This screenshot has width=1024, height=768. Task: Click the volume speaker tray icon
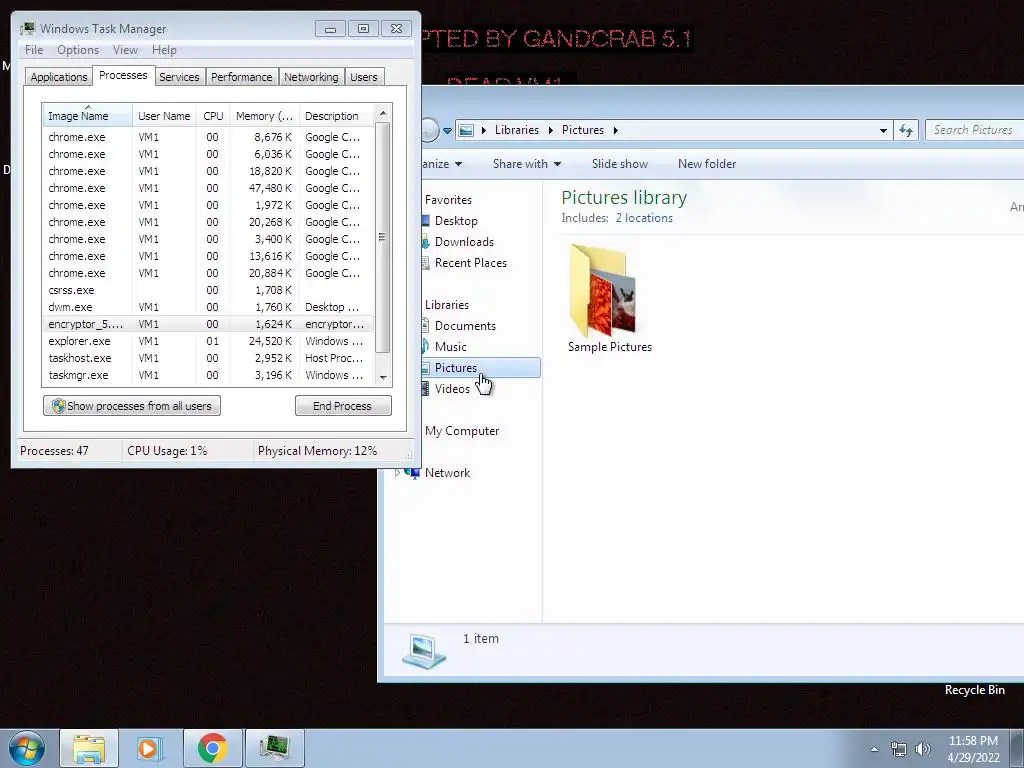[x=922, y=749]
